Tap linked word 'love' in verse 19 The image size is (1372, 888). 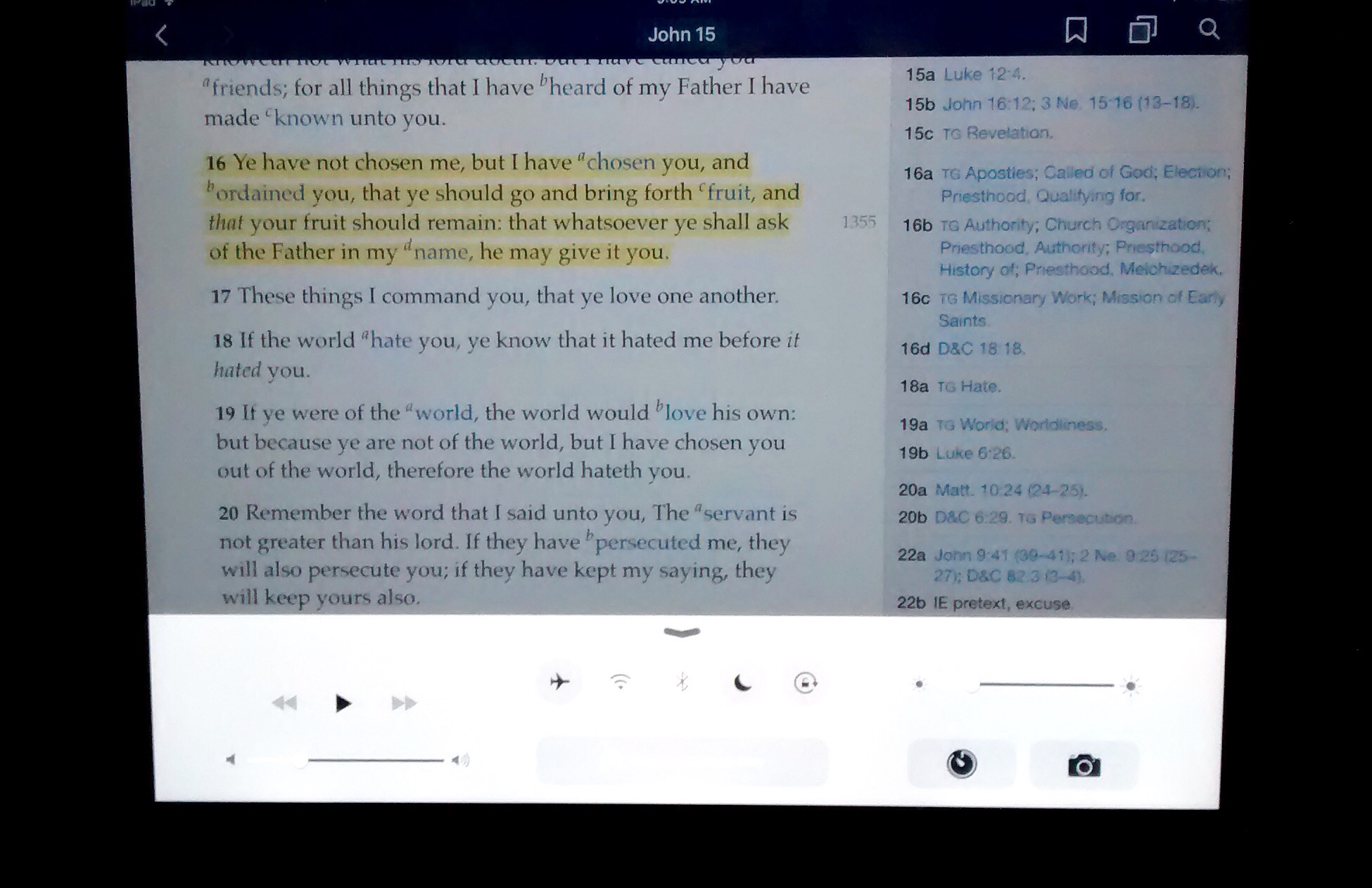(685, 412)
